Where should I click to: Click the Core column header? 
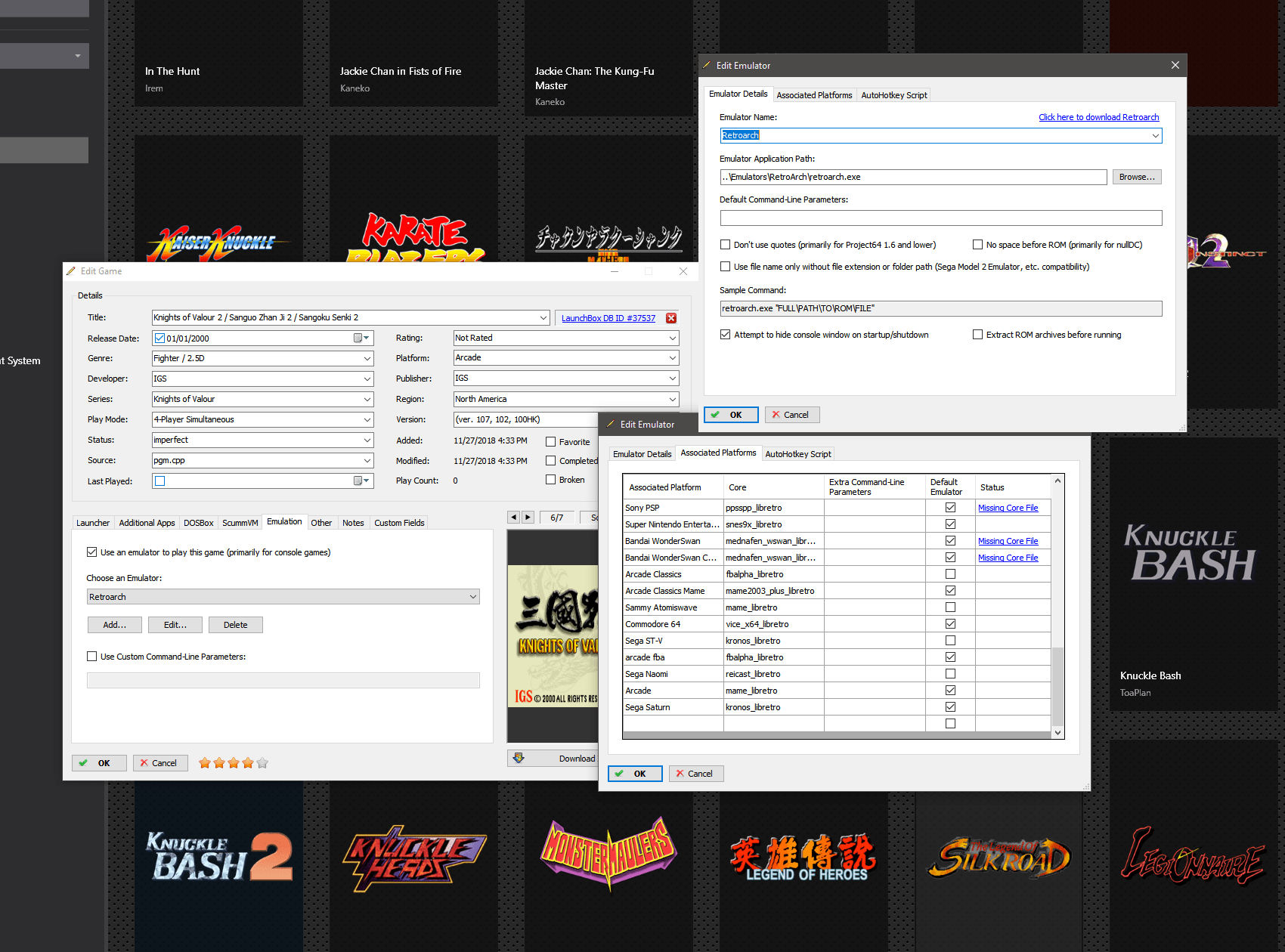pos(773,487)
